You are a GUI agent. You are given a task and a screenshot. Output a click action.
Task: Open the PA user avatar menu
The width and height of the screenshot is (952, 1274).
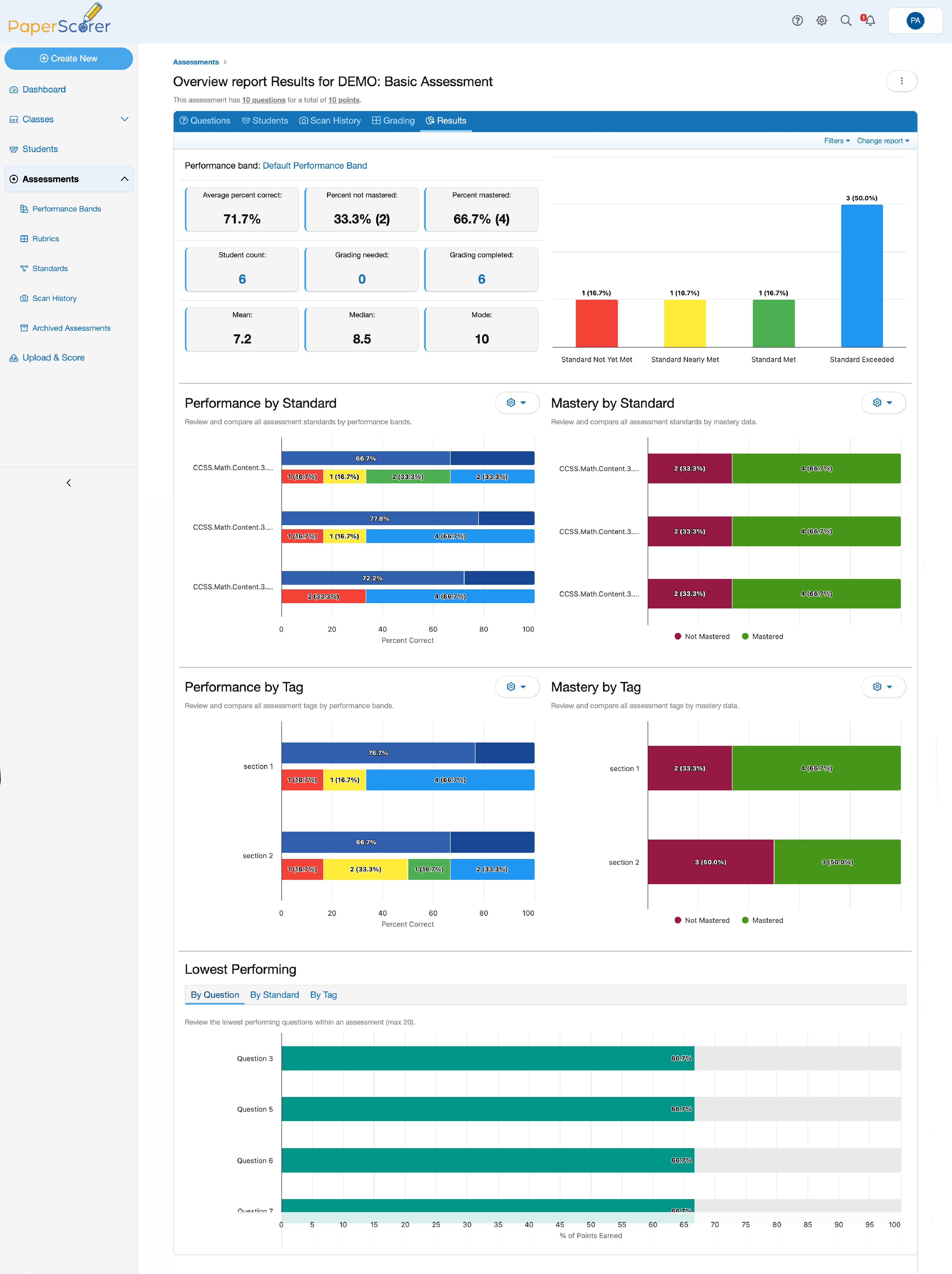pyautogui.click(x=915, y=21)
